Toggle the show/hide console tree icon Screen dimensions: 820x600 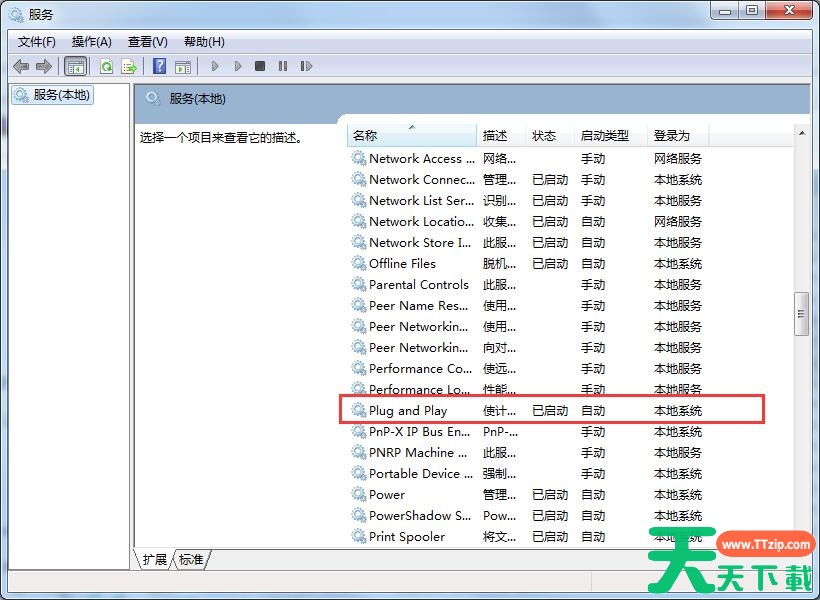pos(75,66)
